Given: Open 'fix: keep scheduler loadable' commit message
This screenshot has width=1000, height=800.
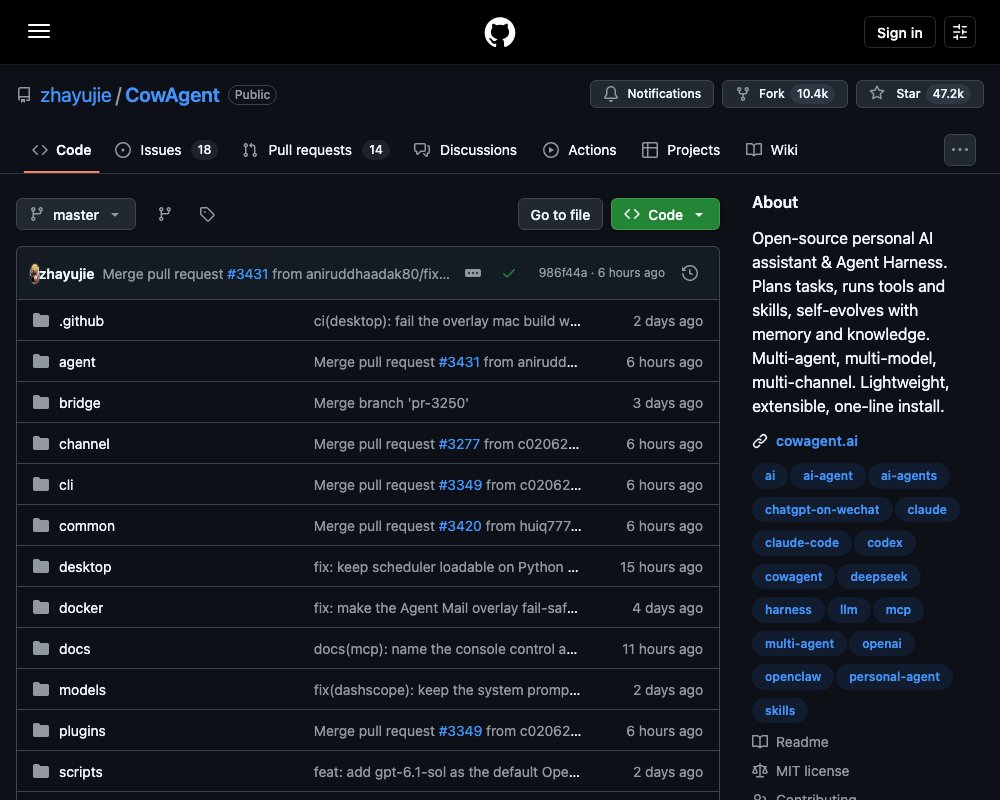Looking at the screenshot, I should (446, 567).
